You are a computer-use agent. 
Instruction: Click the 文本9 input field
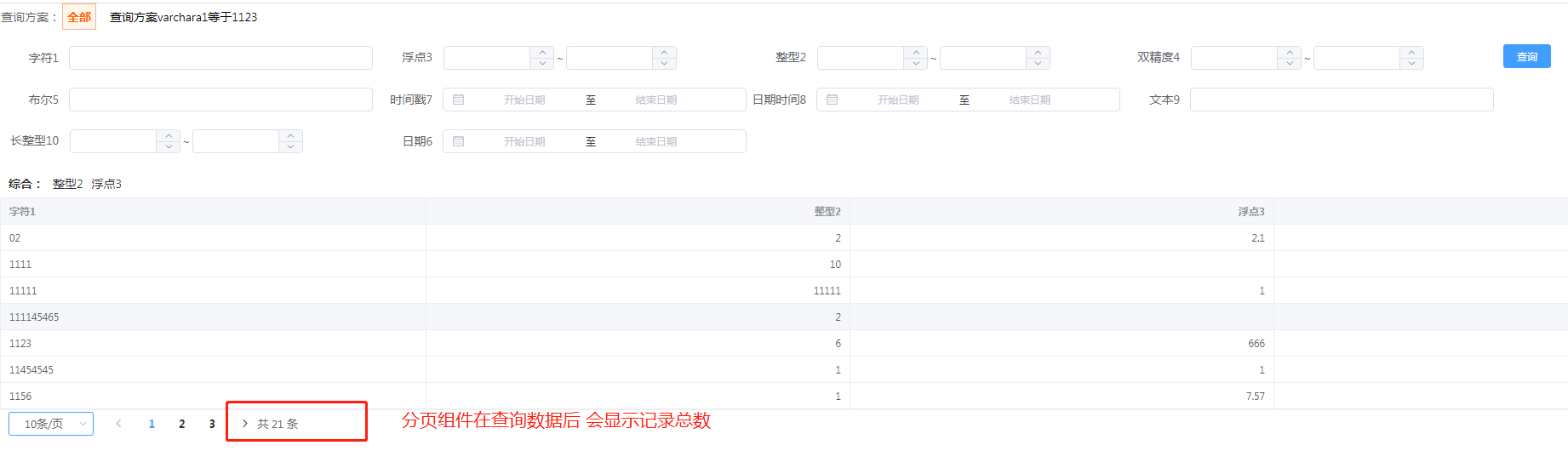(x=1341, y=100)
